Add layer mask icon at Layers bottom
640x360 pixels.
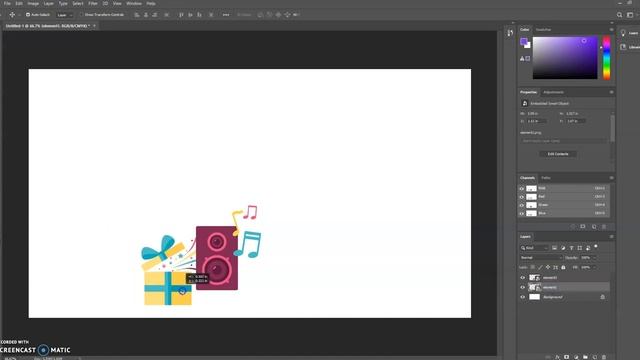(567, 357)
